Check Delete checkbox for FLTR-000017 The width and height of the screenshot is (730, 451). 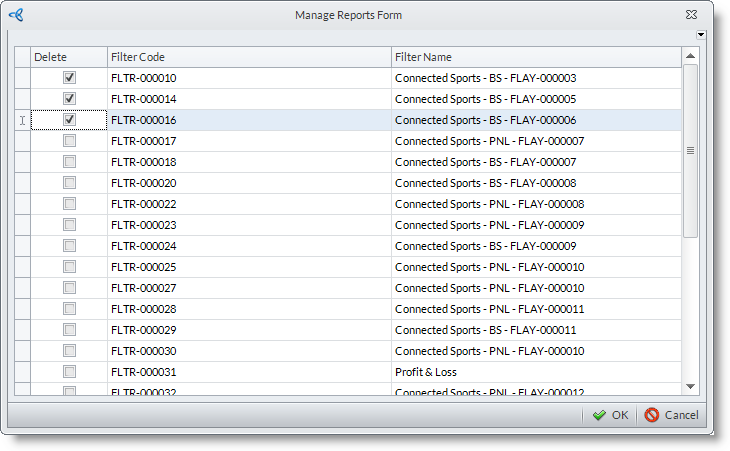click(x=69, y=141)
